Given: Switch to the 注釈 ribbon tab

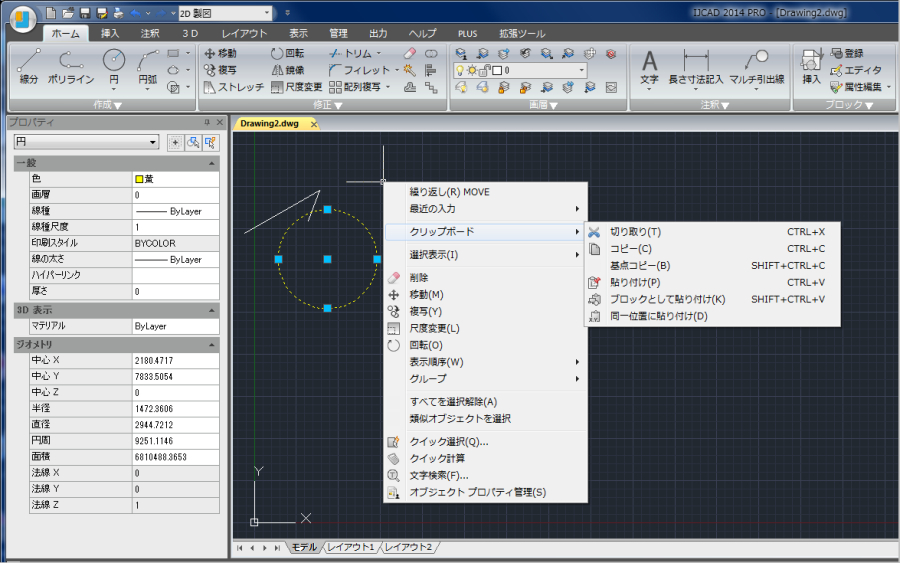Looking at the screenshot, I should (x=150, y=33).
